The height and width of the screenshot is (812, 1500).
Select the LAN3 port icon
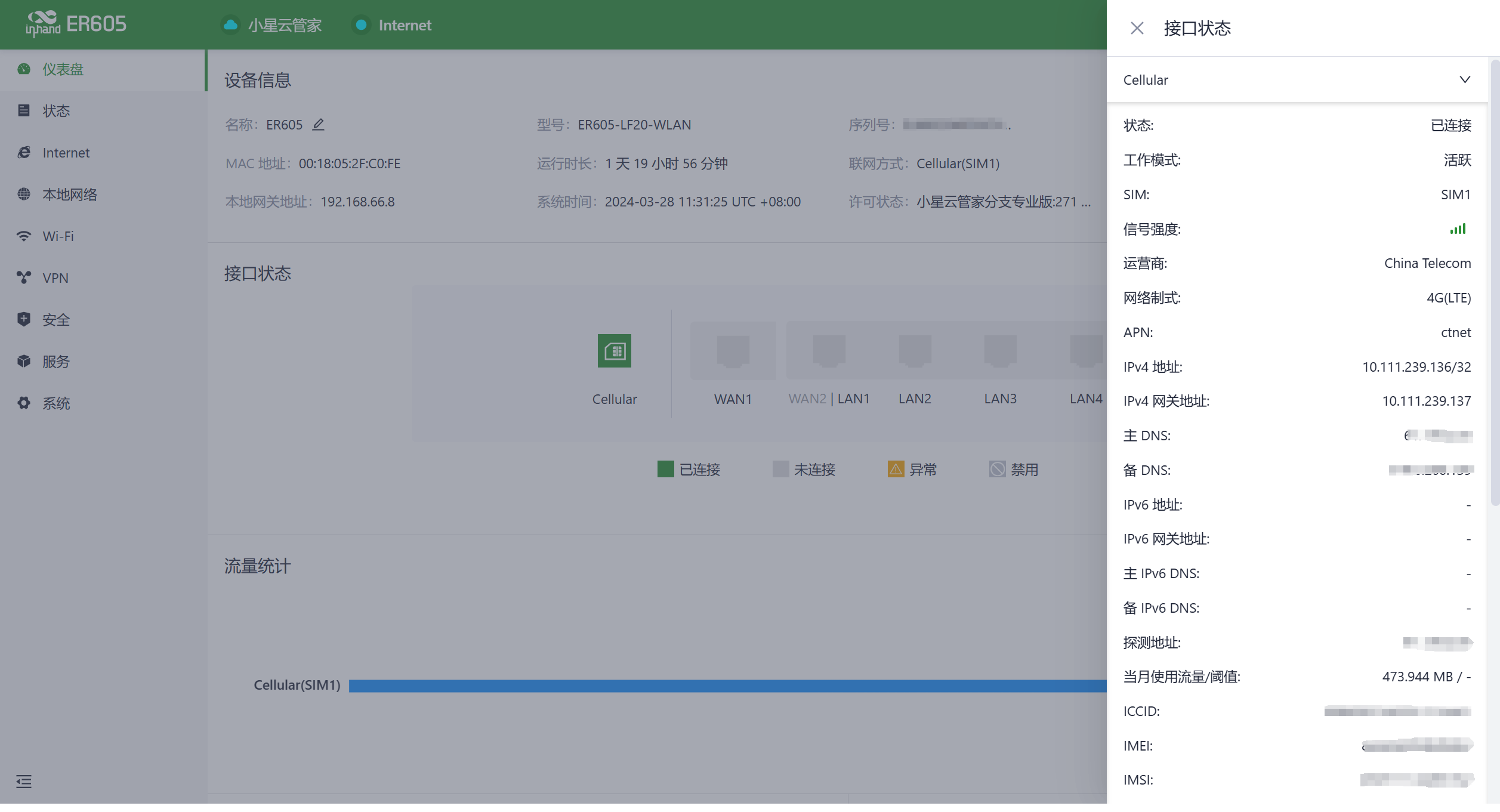[1000, 351]
